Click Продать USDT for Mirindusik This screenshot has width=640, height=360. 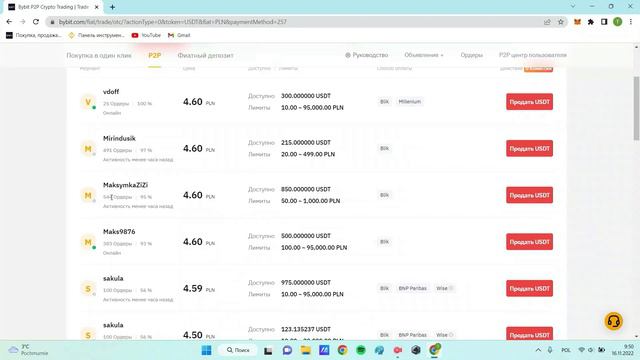529,149
